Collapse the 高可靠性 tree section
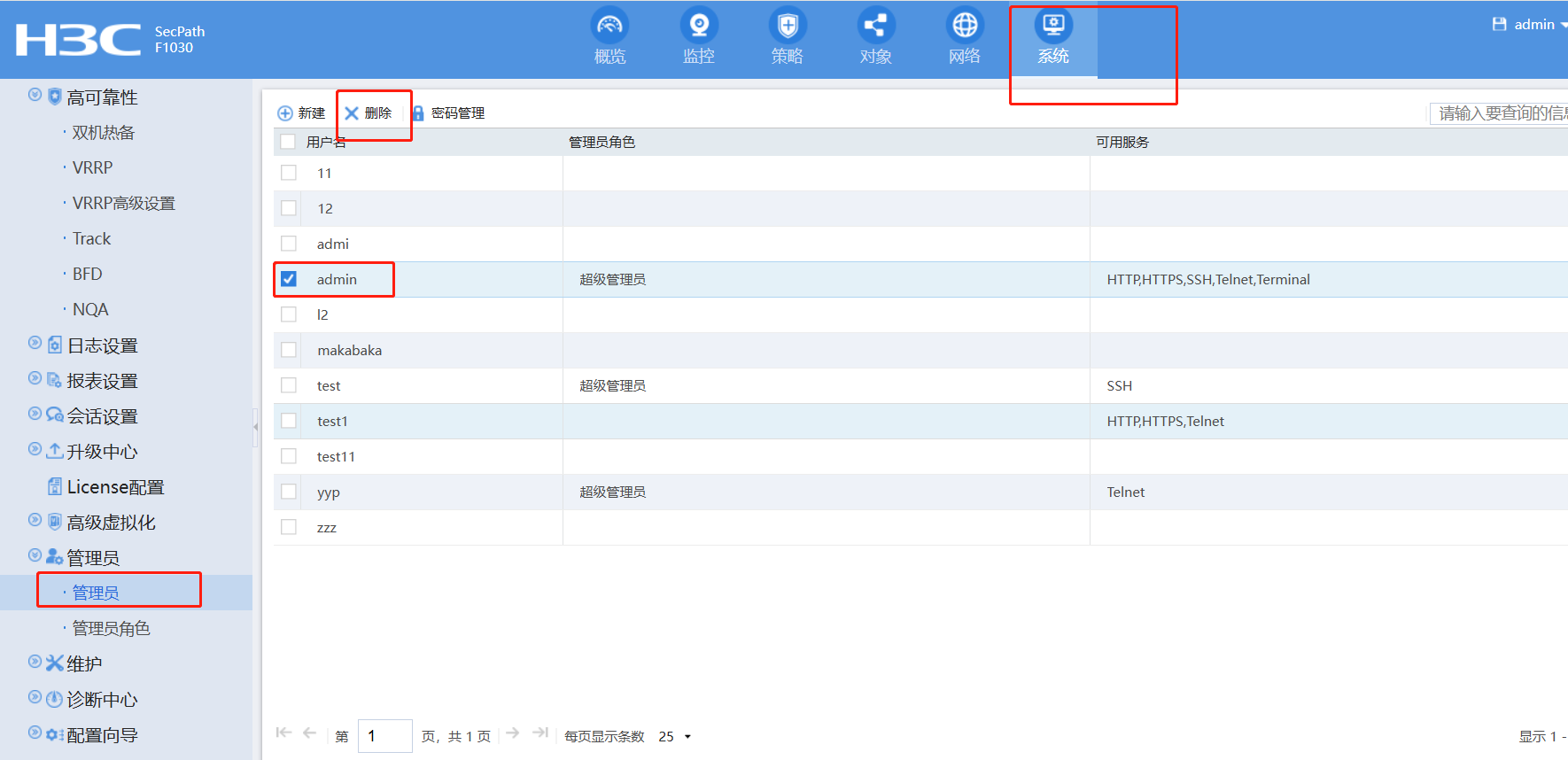 point(35,95)
